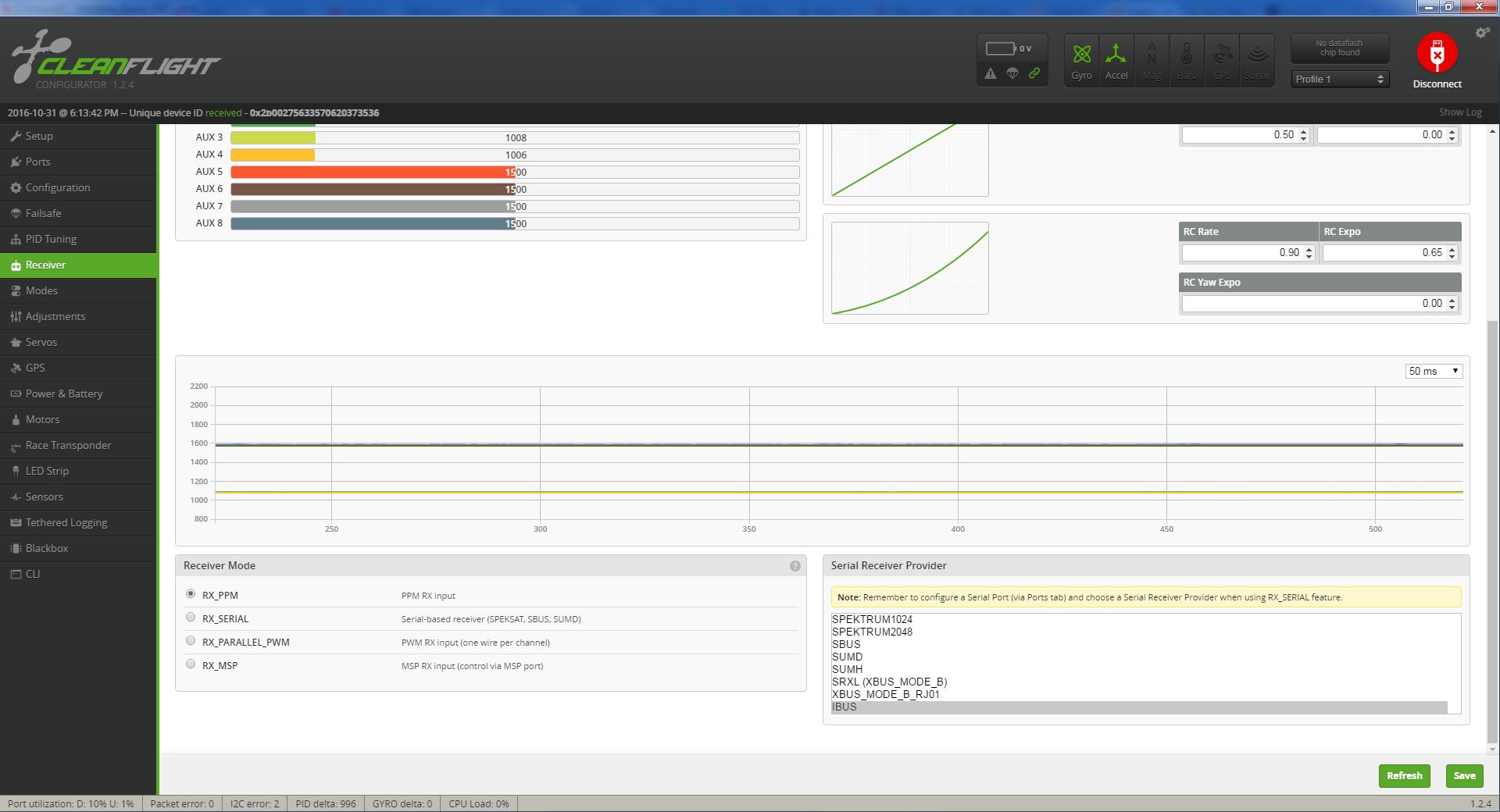The image size is (1500, 812).
Task: Open the PID Tuning tab
Action: tap(78, 239)
